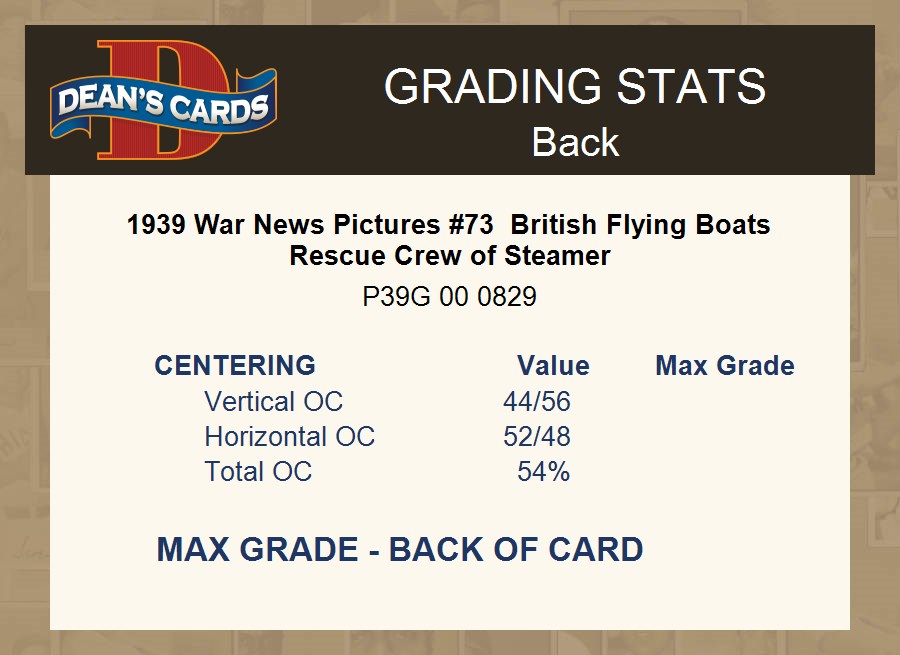Select the Horizontal OC row label
900x655 pixels.
(x=289, y=436)
